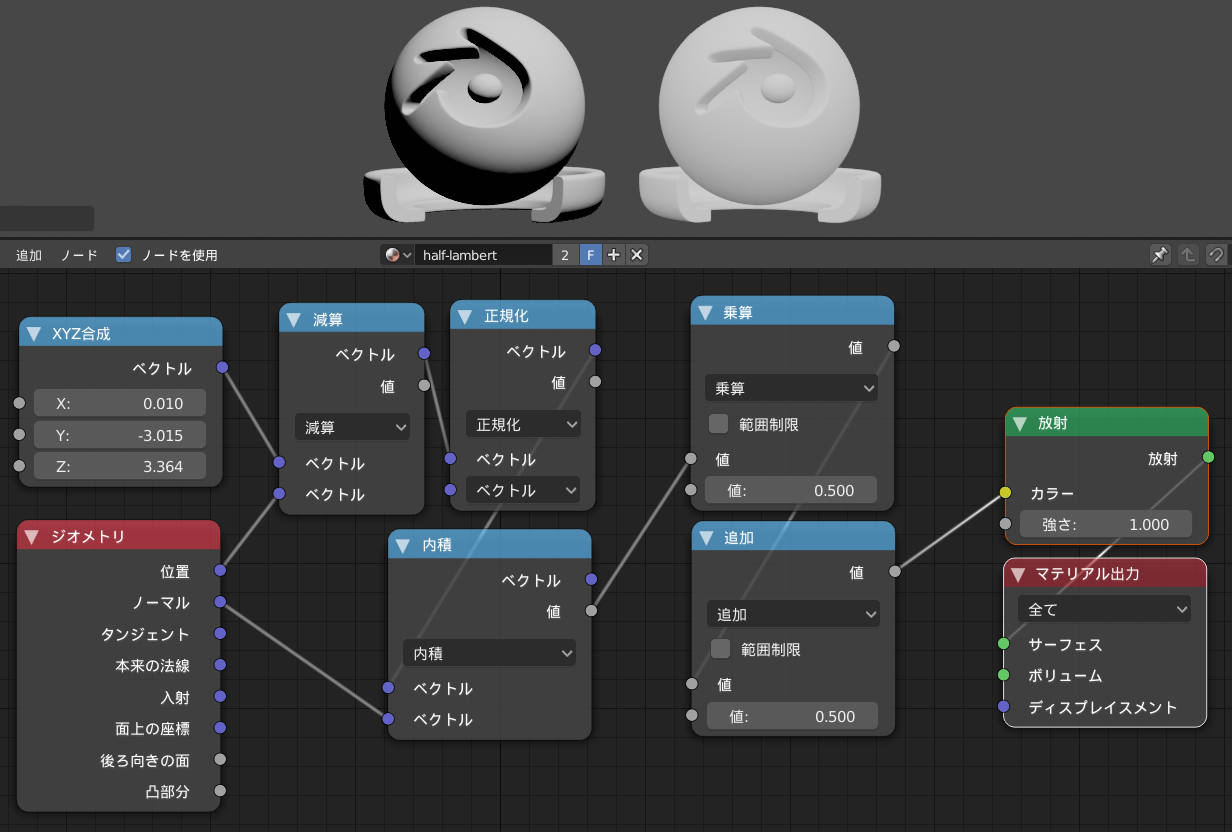This screenshot has width=1232, height=832.
Task: Click the ノーマル output socket on ジオメトリ
Action: (220, 602)
